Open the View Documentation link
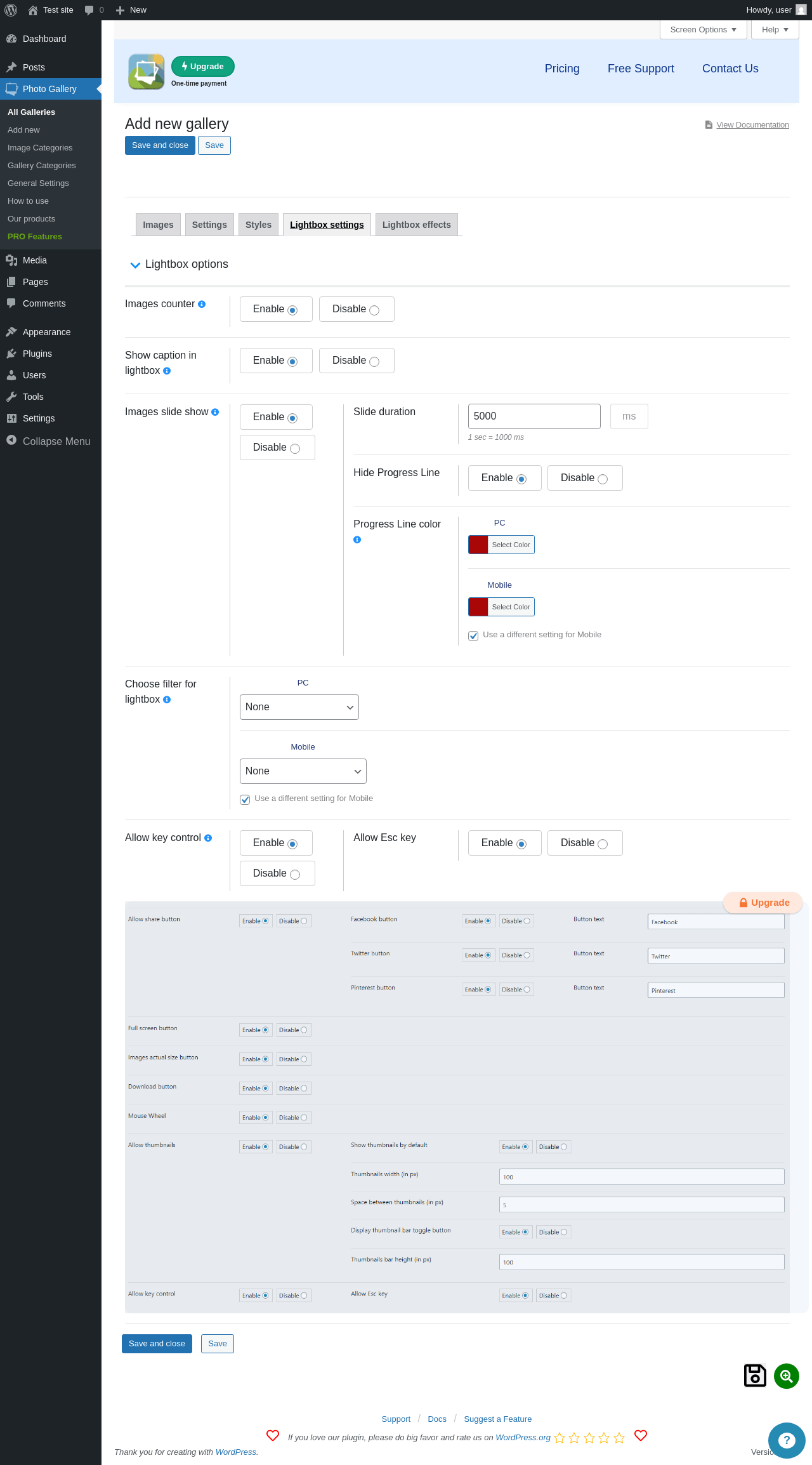812x1465 pixels. 752,125
